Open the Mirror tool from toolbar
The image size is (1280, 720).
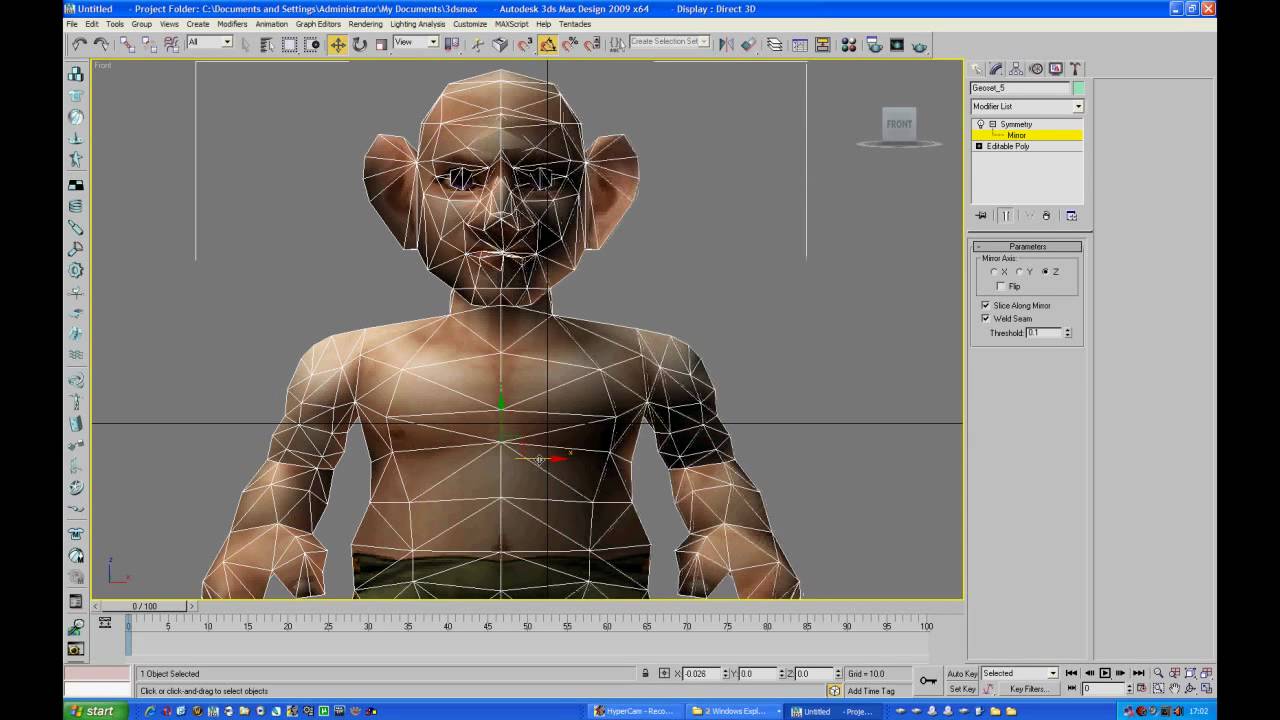tap(726, 44)
